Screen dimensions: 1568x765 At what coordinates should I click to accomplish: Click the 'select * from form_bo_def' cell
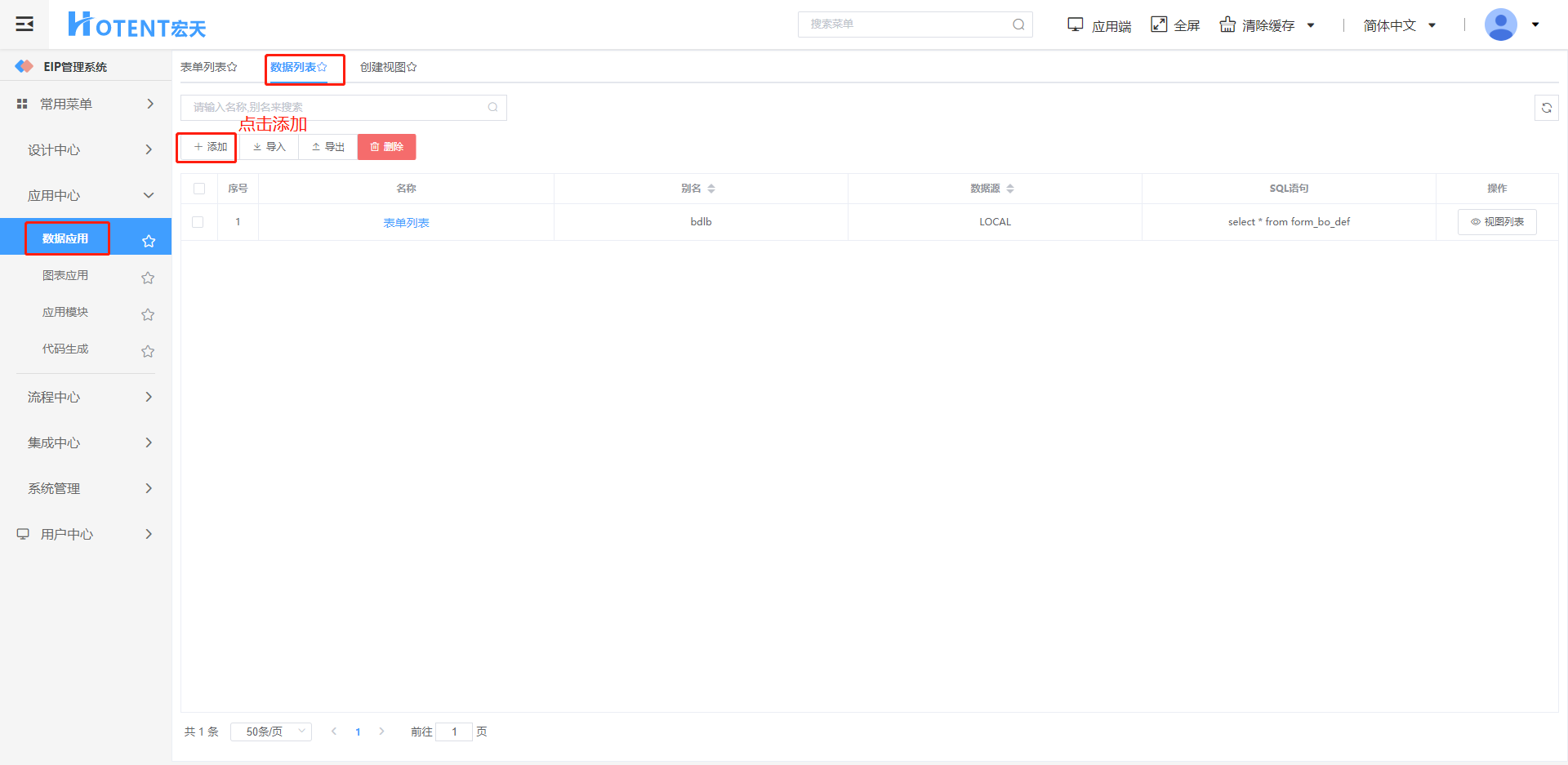click(x=1289, y=222)
